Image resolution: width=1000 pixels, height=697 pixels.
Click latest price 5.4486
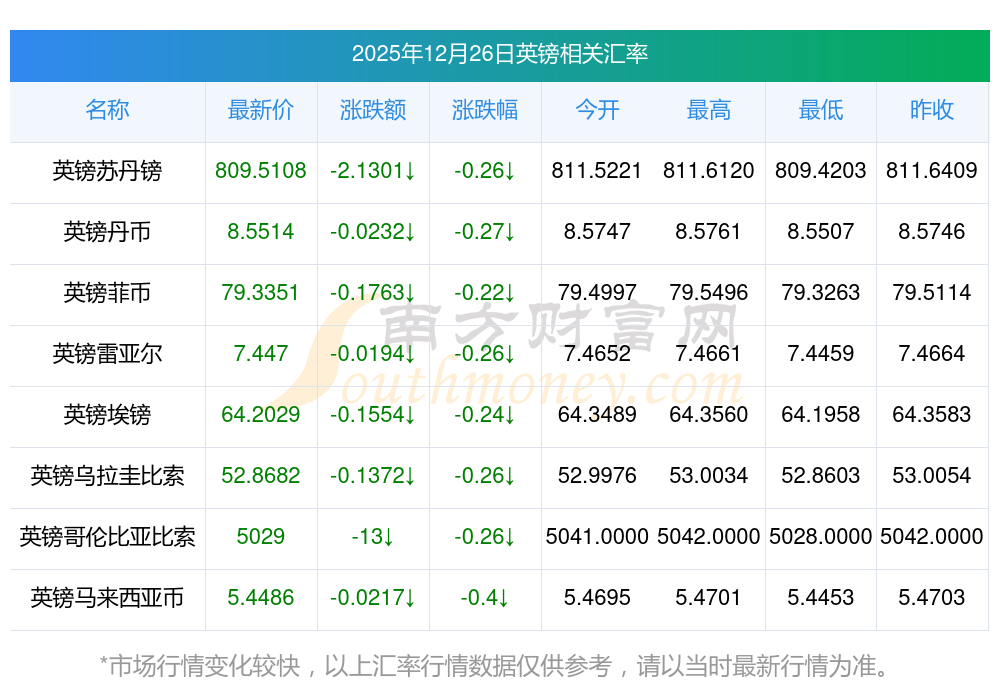[x=261, y=597]
